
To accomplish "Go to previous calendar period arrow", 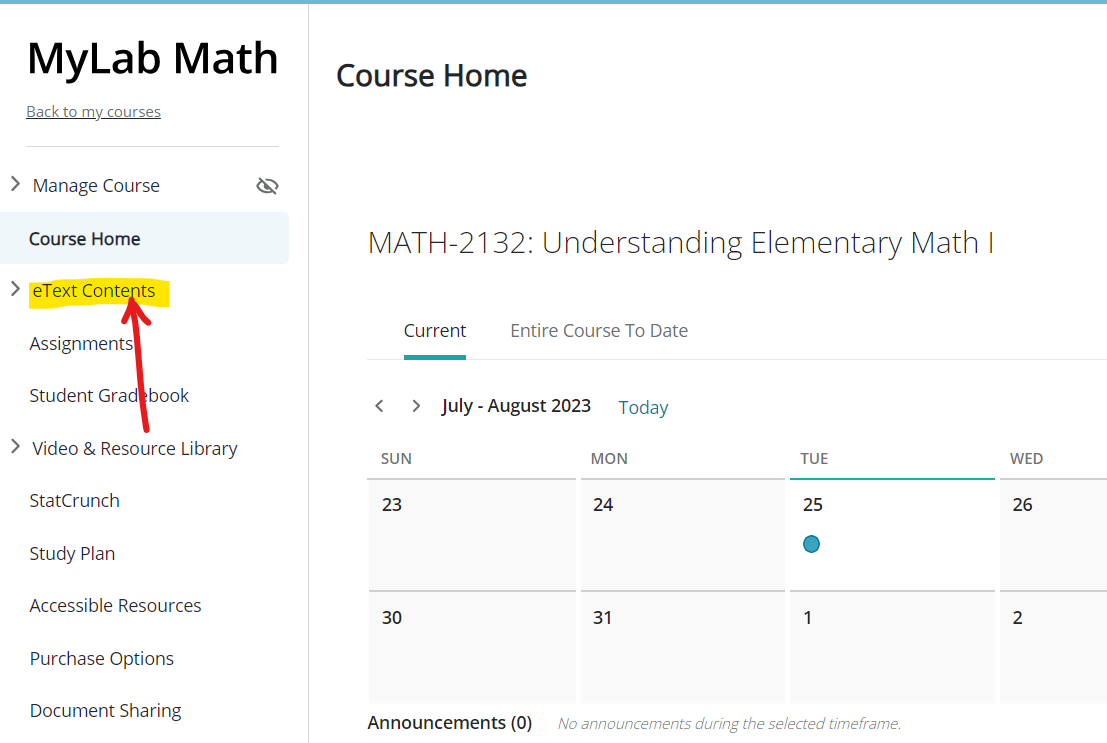I will (x=380, y=406).
